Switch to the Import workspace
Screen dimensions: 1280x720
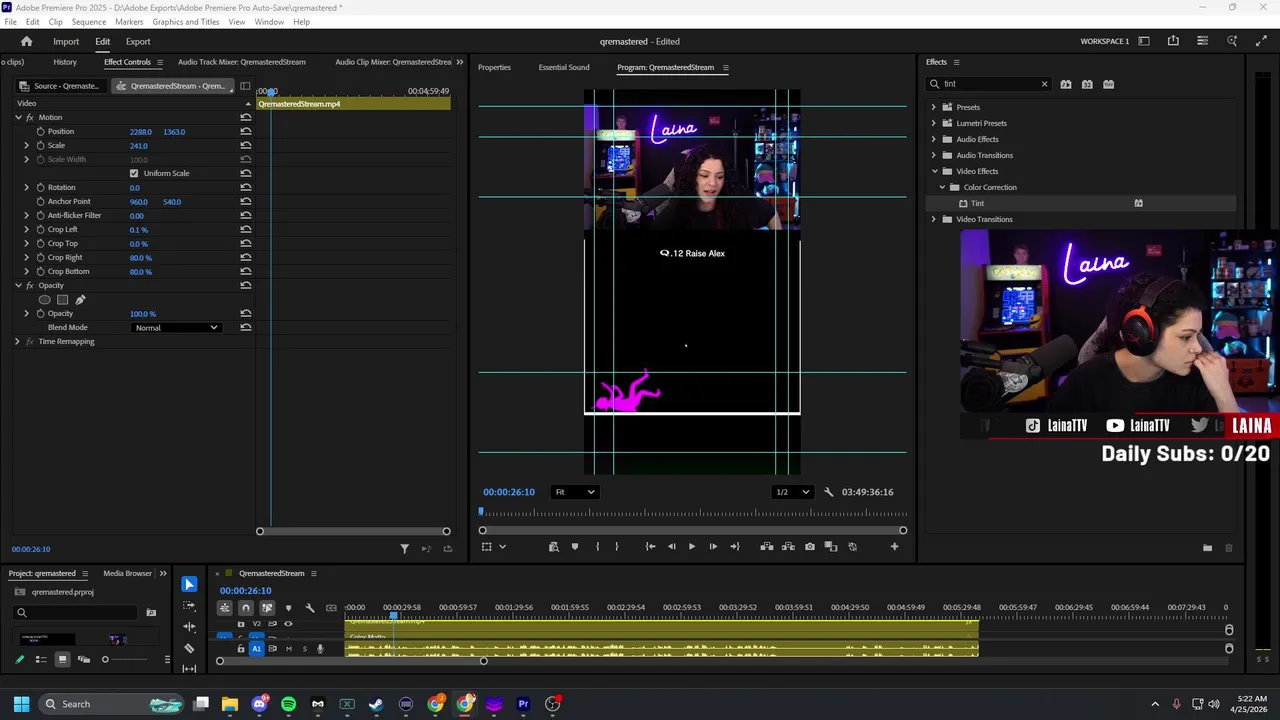(x=66, y=42)
